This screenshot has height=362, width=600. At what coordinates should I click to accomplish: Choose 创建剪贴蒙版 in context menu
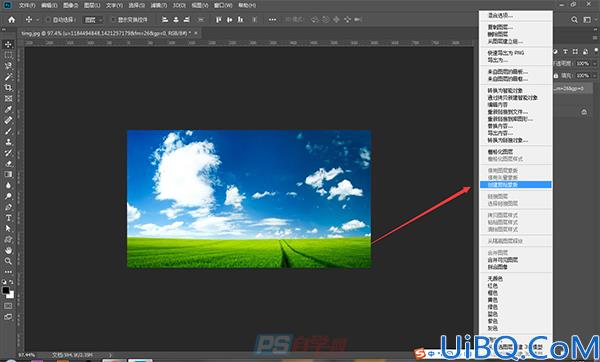(x=515, y=185)
